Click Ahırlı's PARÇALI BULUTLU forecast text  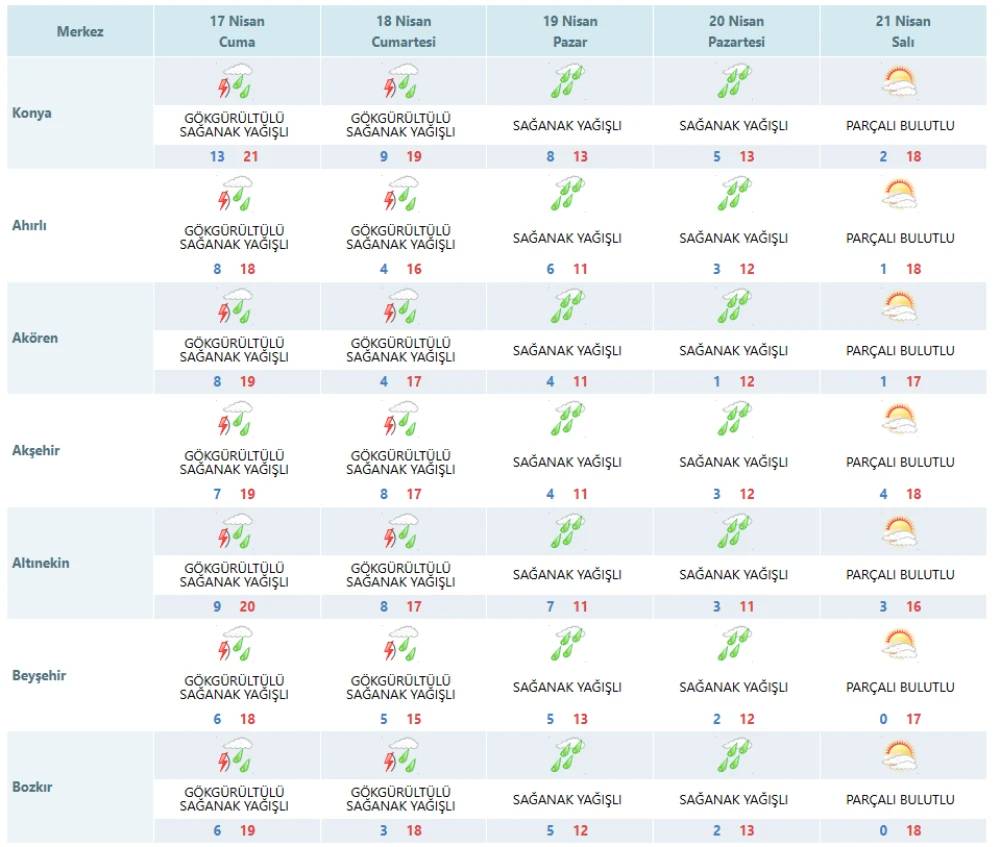[900, 238]
